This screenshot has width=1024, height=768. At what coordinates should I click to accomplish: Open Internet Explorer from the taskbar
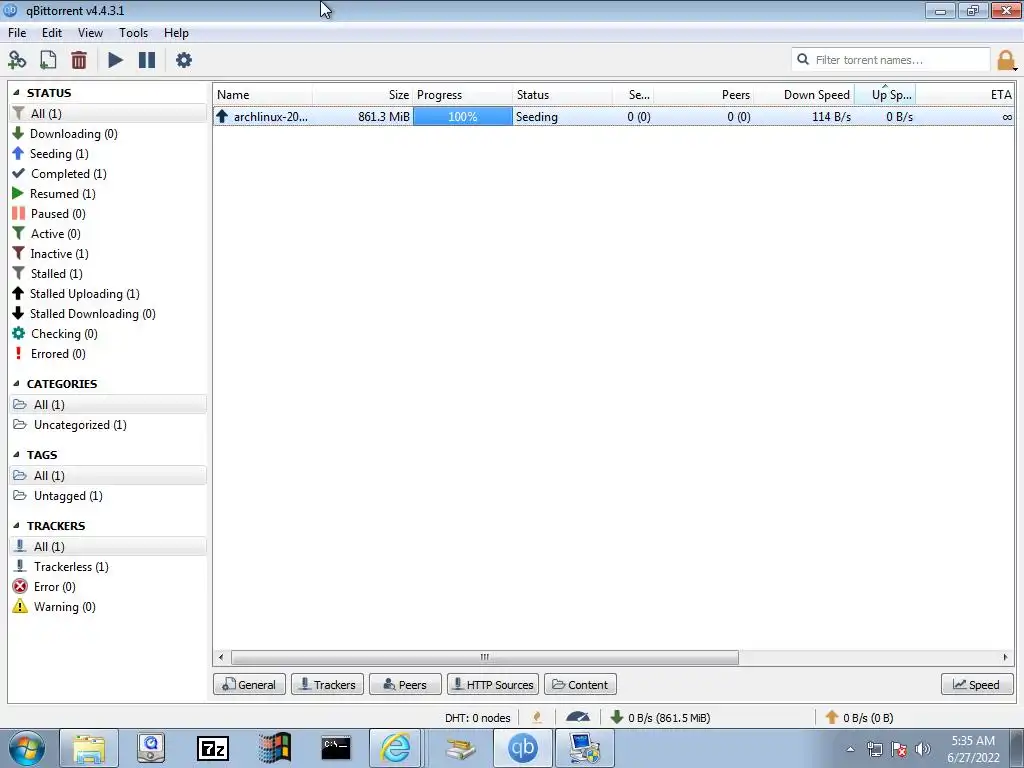pos(396,748)
